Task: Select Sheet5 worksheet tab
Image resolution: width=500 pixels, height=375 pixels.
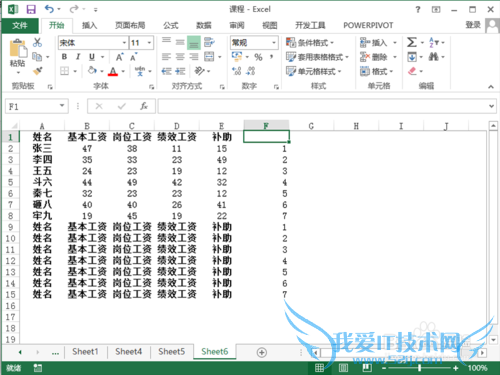Action: click(172, 352)
